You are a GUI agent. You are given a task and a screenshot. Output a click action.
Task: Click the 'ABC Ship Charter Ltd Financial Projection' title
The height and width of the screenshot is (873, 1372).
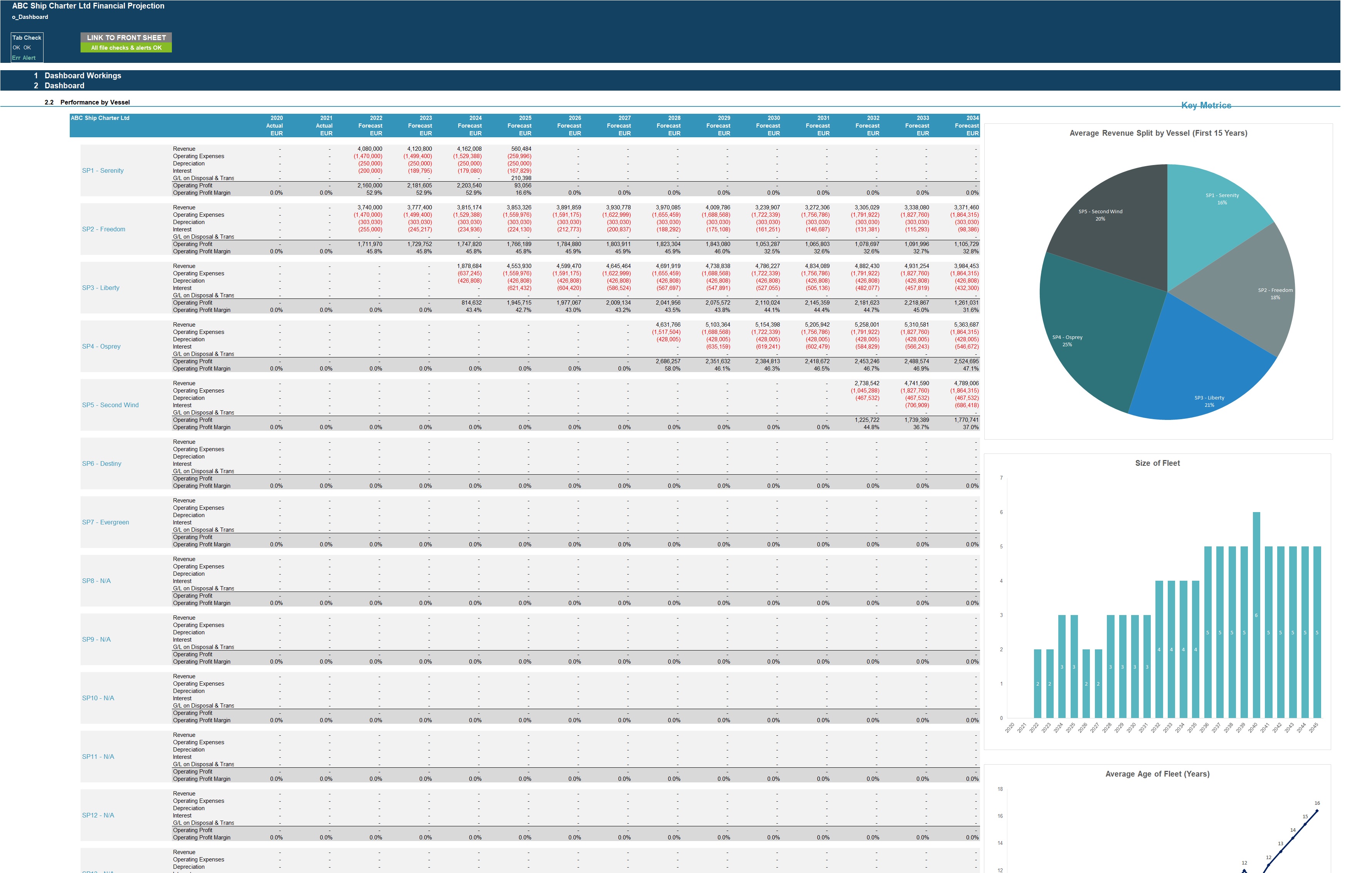88,6
